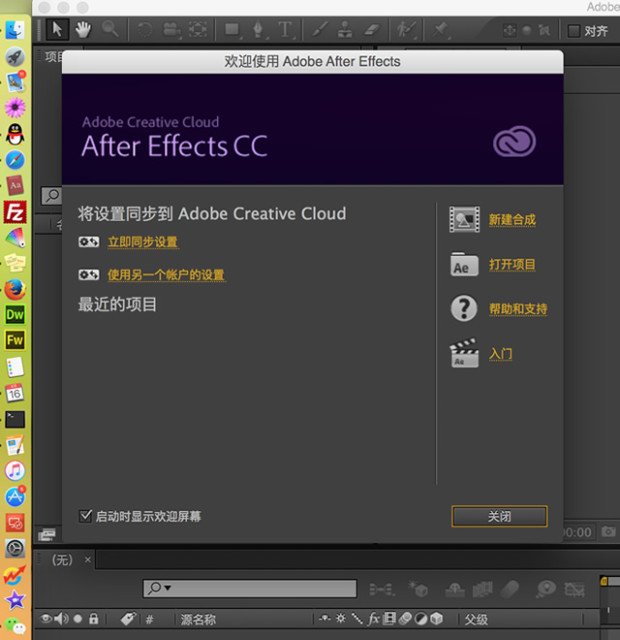Select the Roto Brush tool
The width and height of the screenshot is (620, 640).
[406, 30]
